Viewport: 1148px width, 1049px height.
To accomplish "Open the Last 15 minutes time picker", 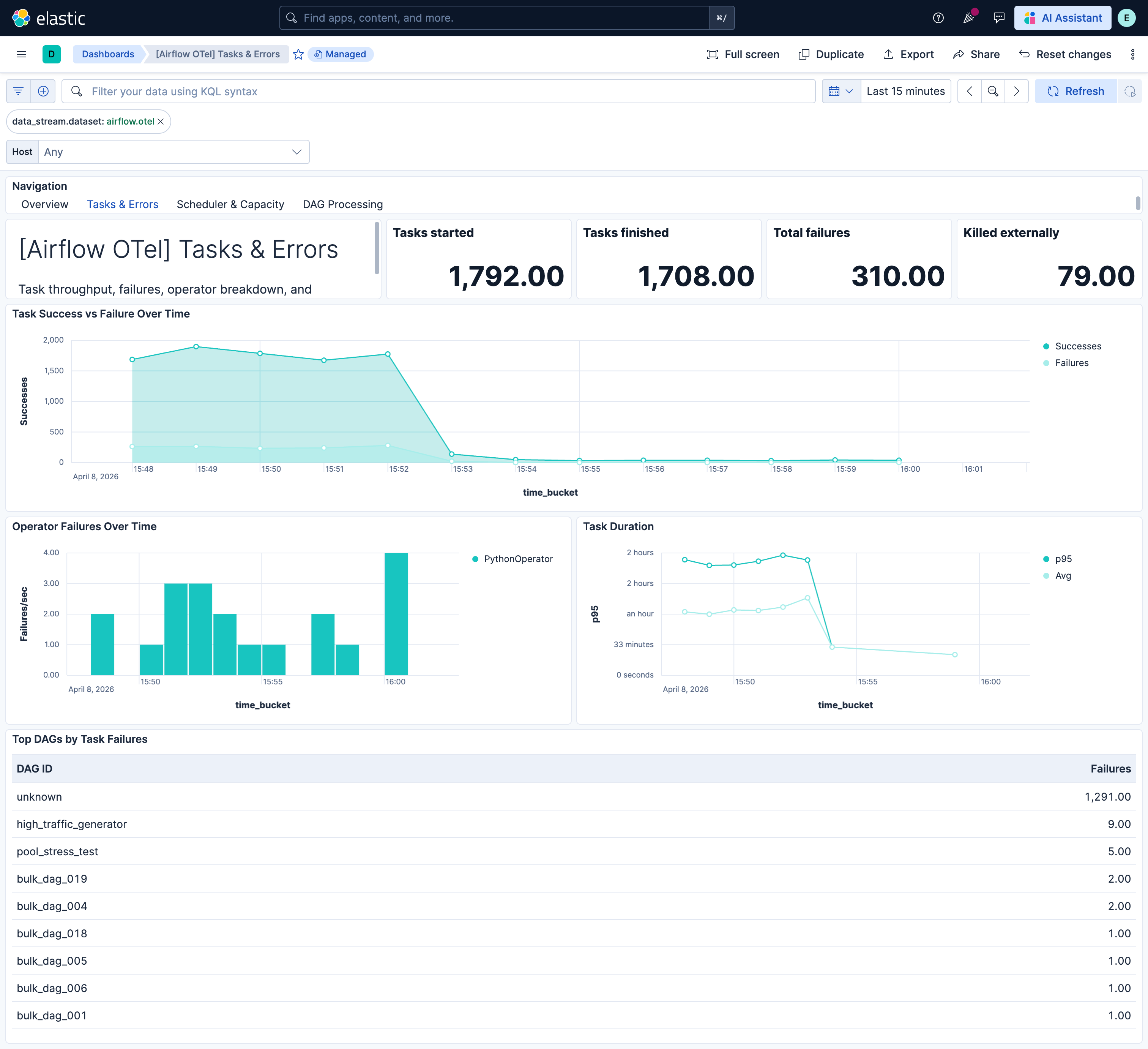I will click(x=905, y=91).
